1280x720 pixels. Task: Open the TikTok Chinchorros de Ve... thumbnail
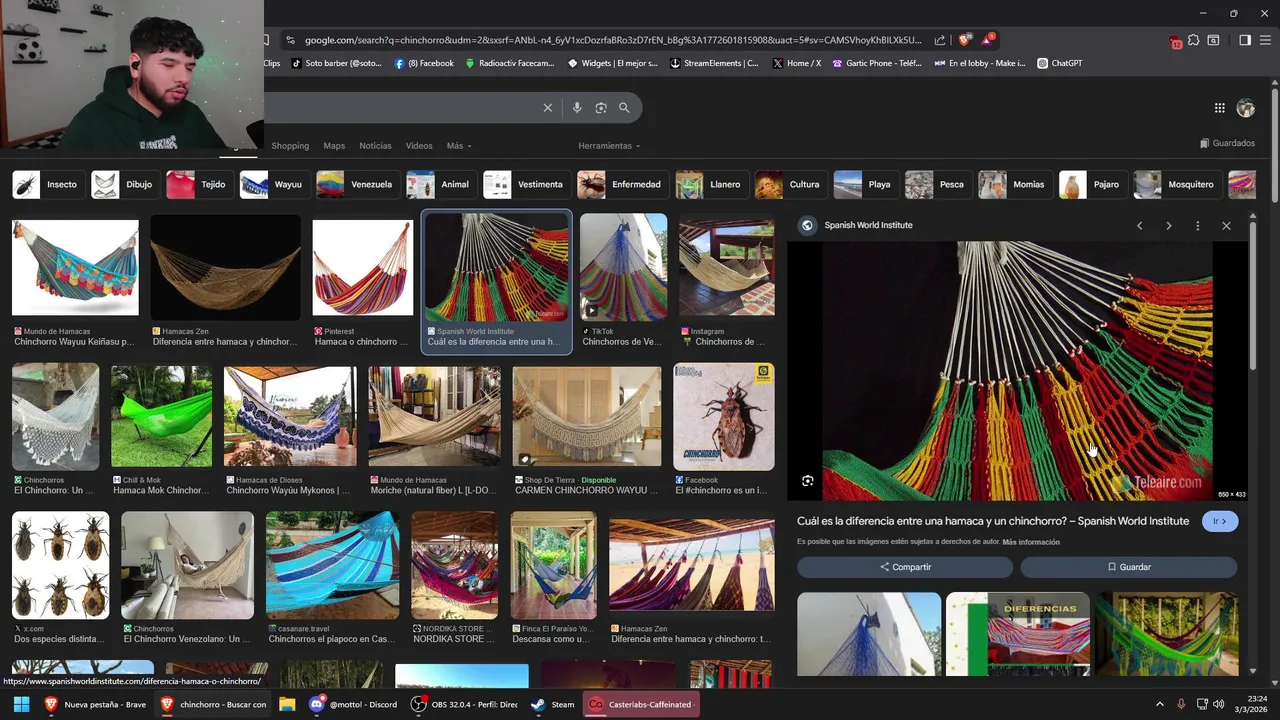pyautogui.click(x=623, y=265)
